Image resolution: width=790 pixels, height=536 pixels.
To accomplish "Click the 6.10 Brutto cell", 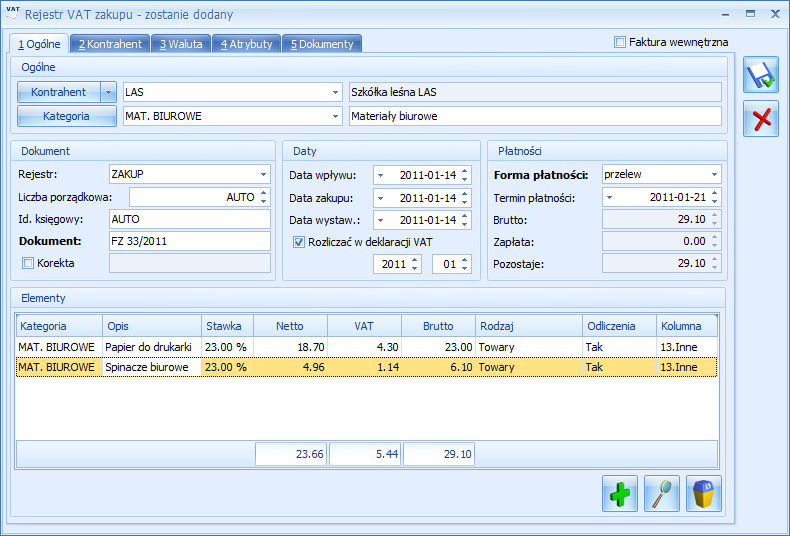I will (x=439, y=367).
